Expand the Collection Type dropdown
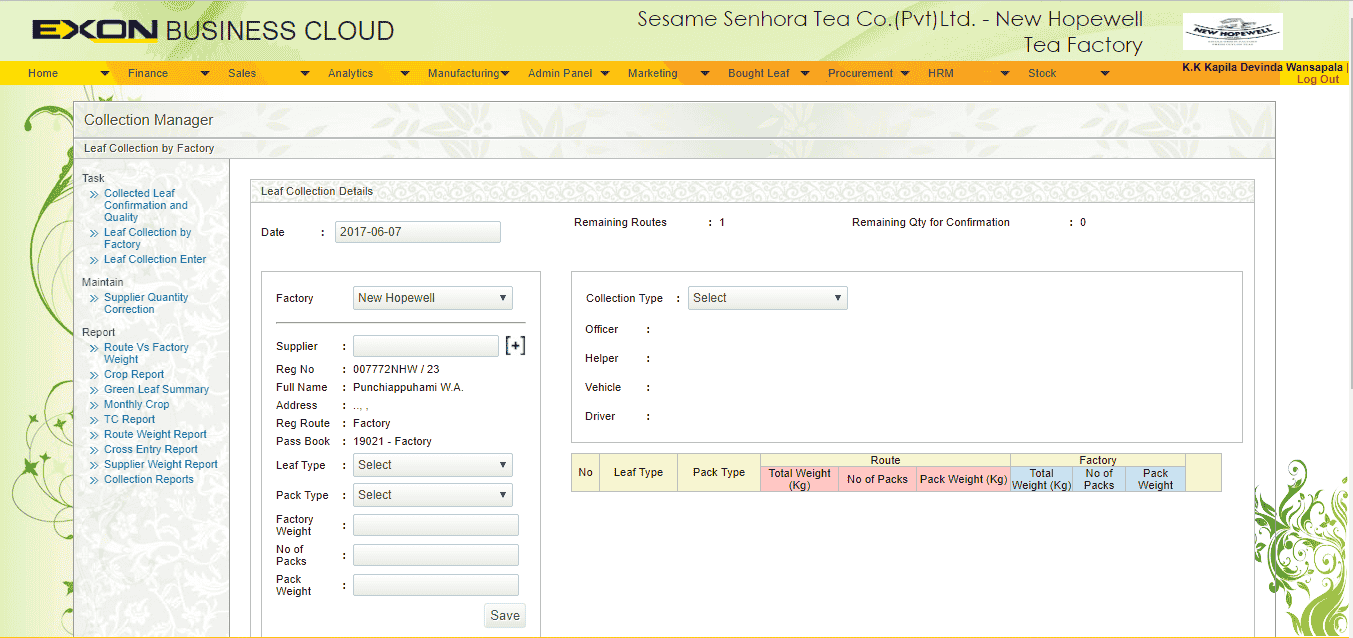This screenshot has width=1353, height=638. click(x=768, y=298)
